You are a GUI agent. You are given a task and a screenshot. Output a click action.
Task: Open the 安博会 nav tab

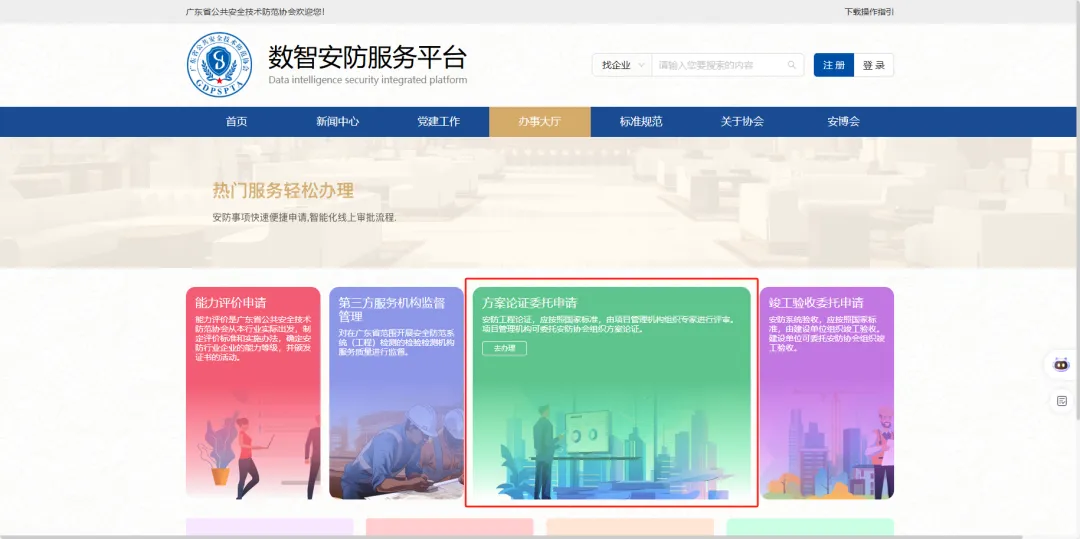click(x=844, y=122)
